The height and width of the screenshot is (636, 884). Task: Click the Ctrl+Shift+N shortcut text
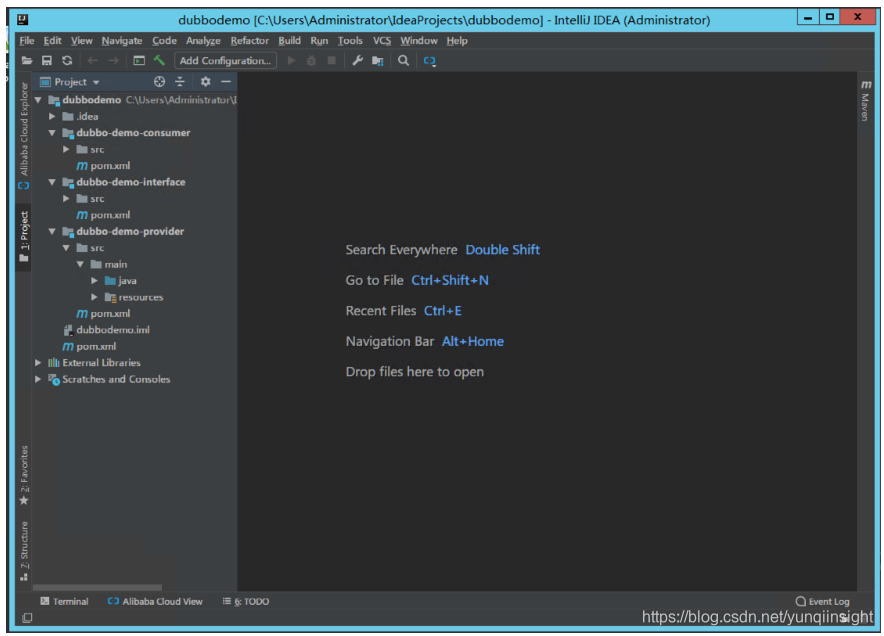(450, 280)
